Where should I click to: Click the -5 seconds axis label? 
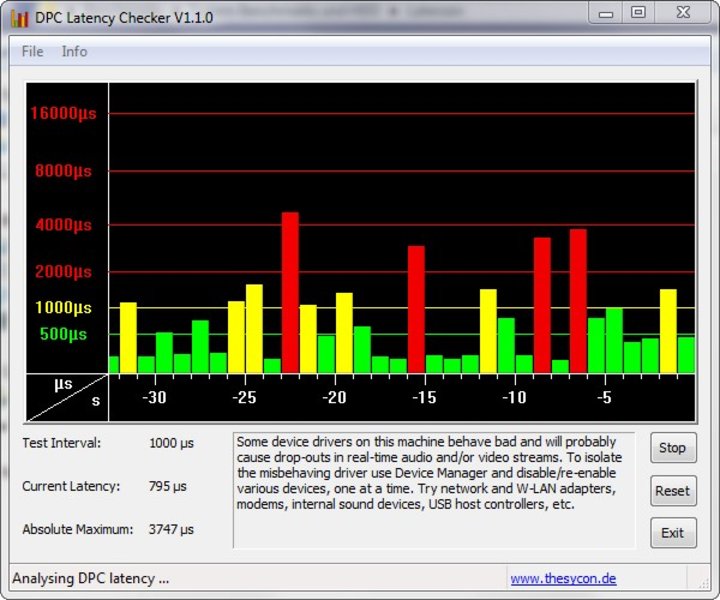(604, 397)
